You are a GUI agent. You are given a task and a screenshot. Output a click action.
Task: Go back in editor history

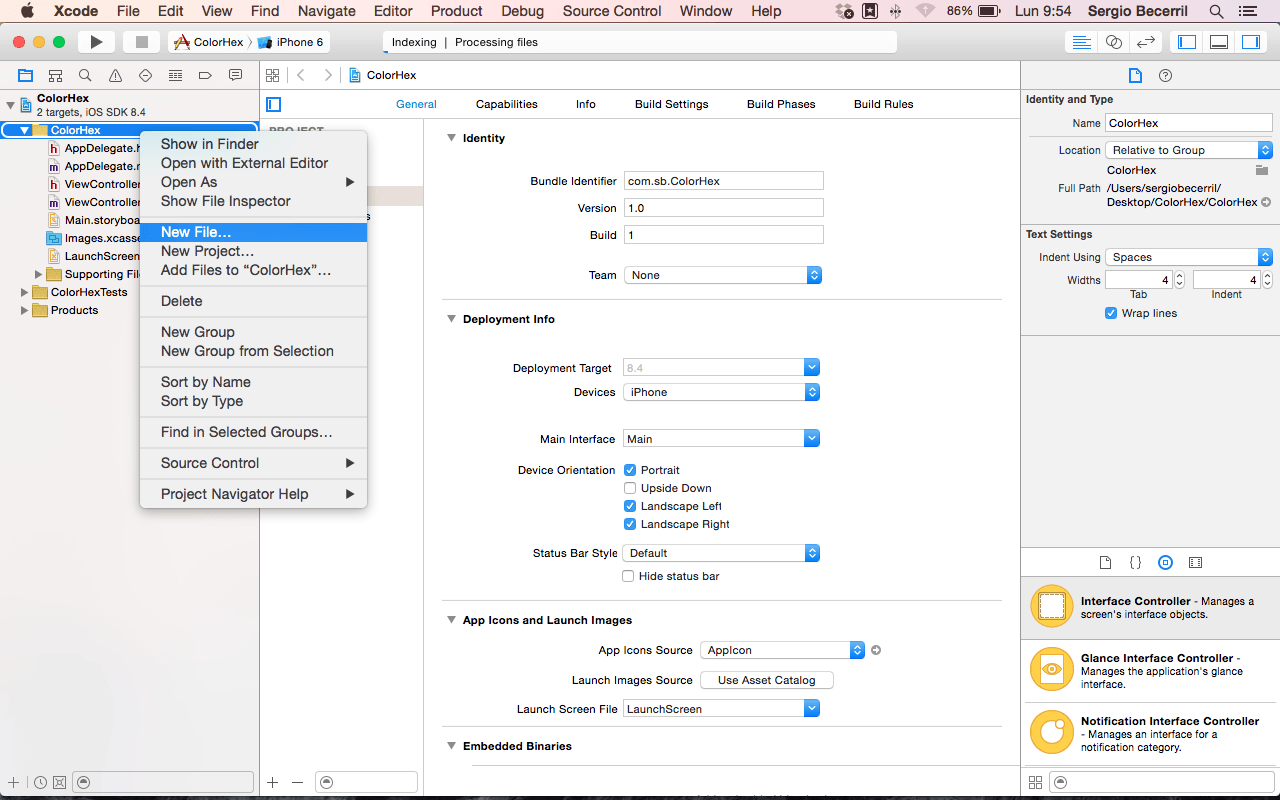point(301,75)
